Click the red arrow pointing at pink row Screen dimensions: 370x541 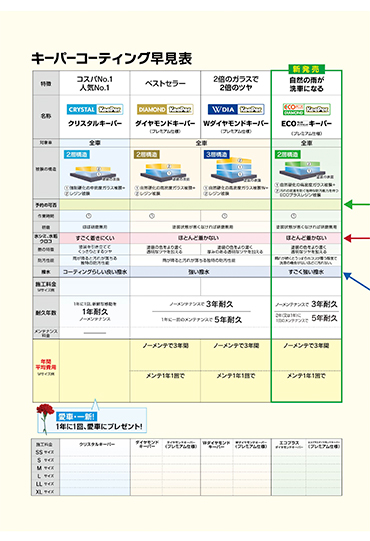click(357, 238)
